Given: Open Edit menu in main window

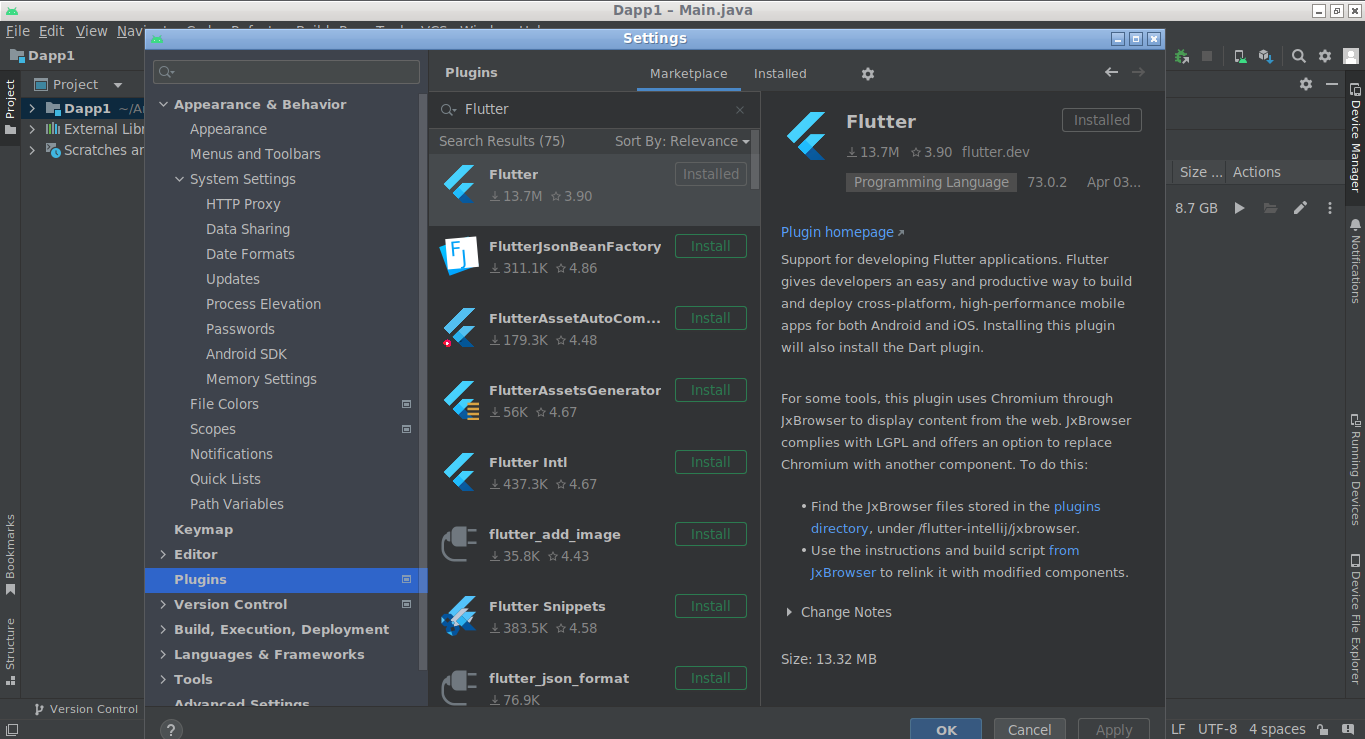Looking at the screenshot, I should coord(51,31).
